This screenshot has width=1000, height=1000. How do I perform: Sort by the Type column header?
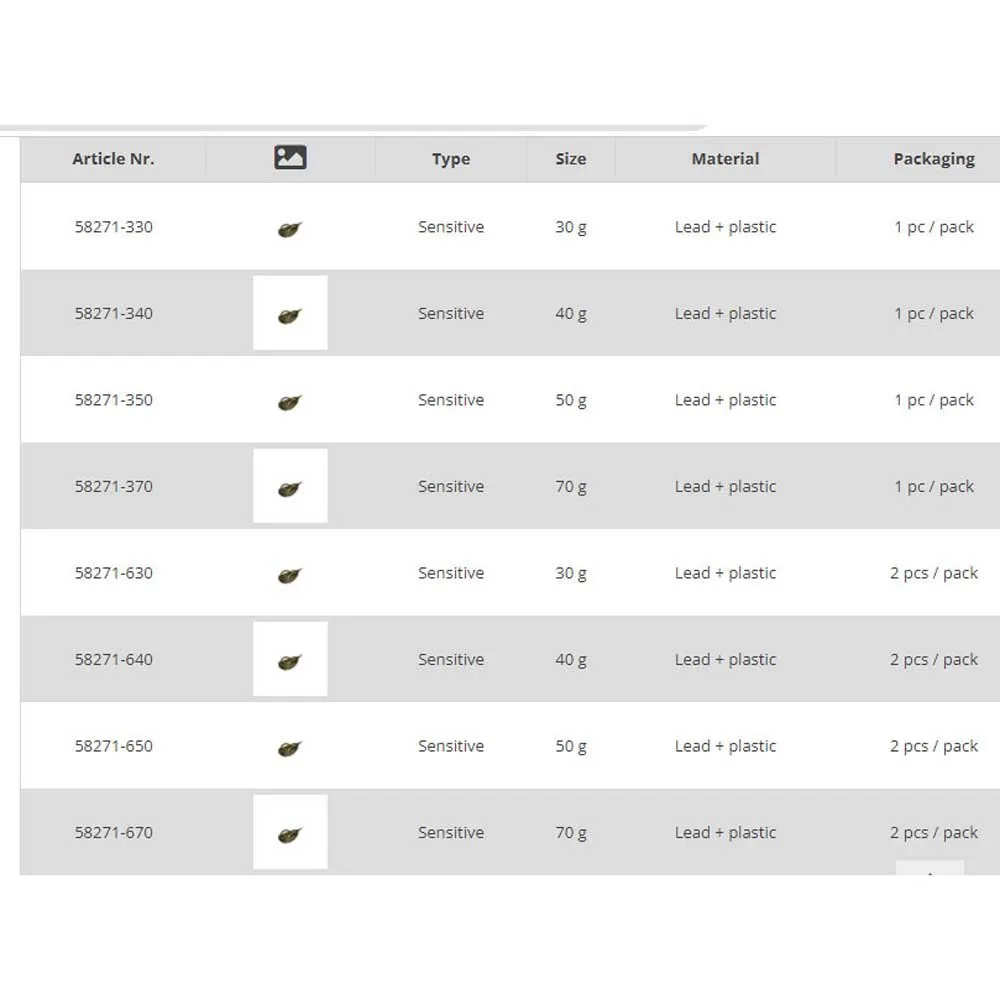click(451, 159)
